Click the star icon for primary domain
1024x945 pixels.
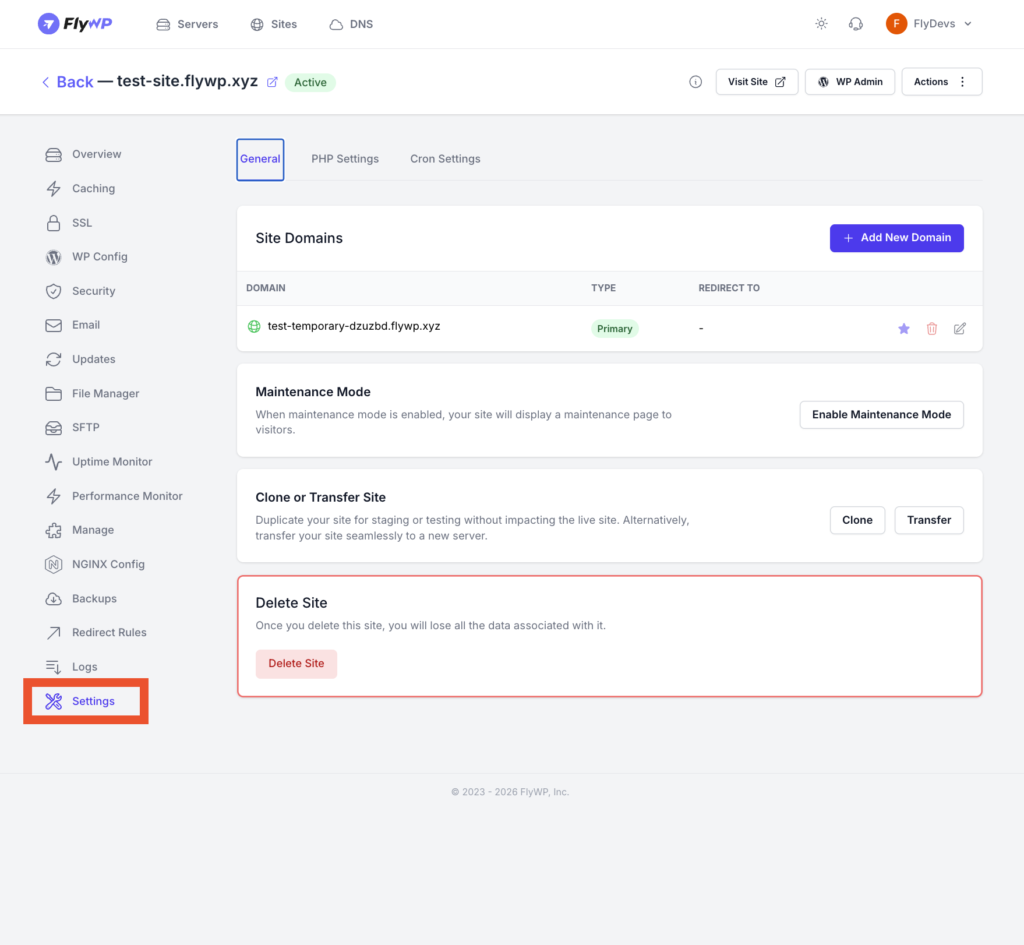point(904,329)
